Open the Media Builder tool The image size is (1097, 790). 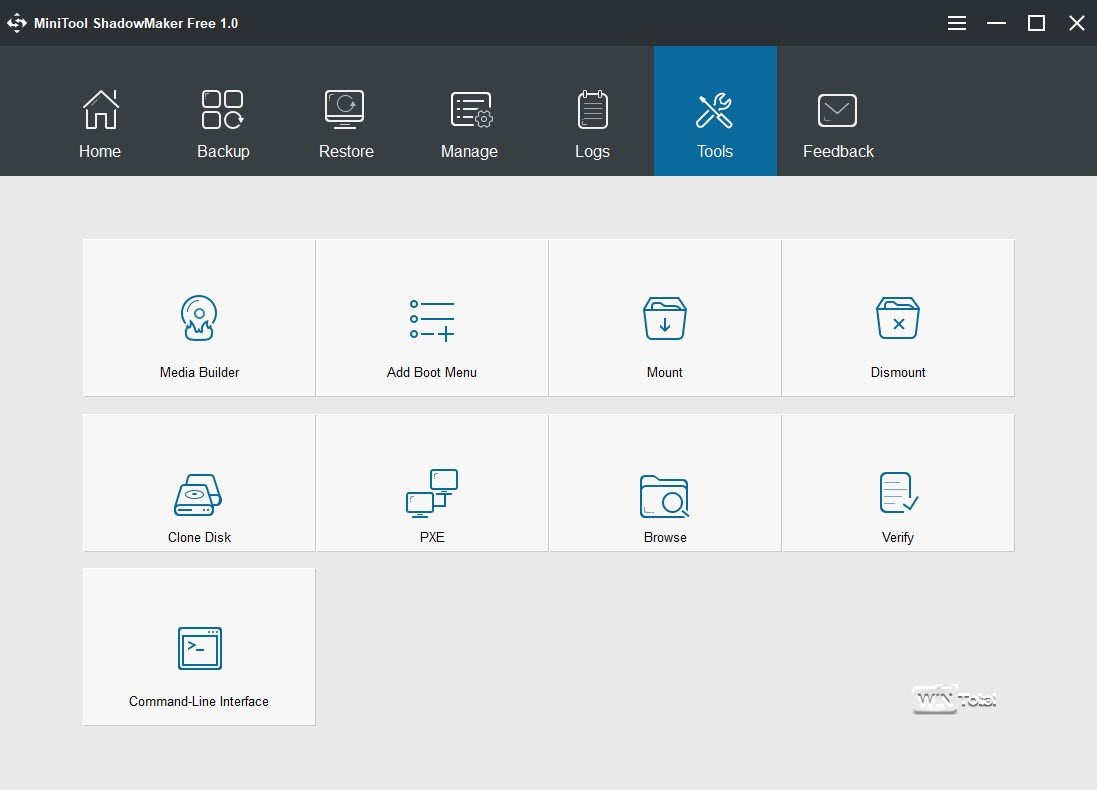199,318
